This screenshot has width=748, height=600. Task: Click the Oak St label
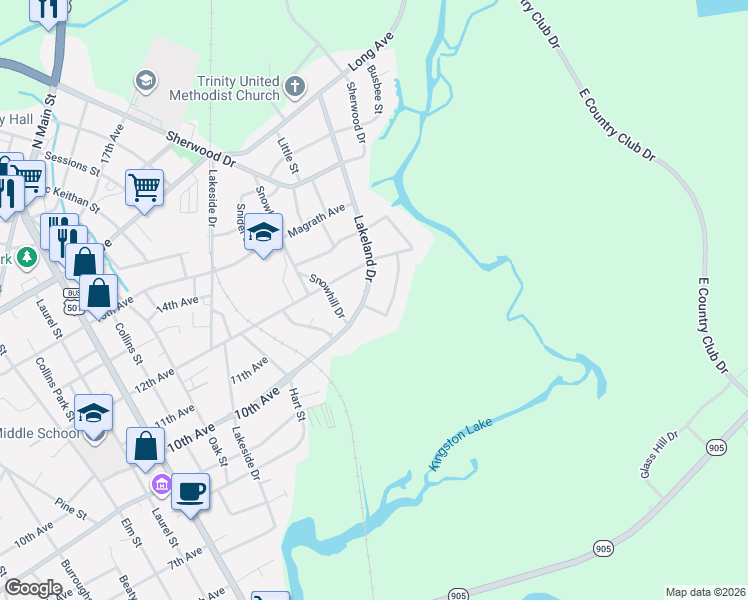218,451
